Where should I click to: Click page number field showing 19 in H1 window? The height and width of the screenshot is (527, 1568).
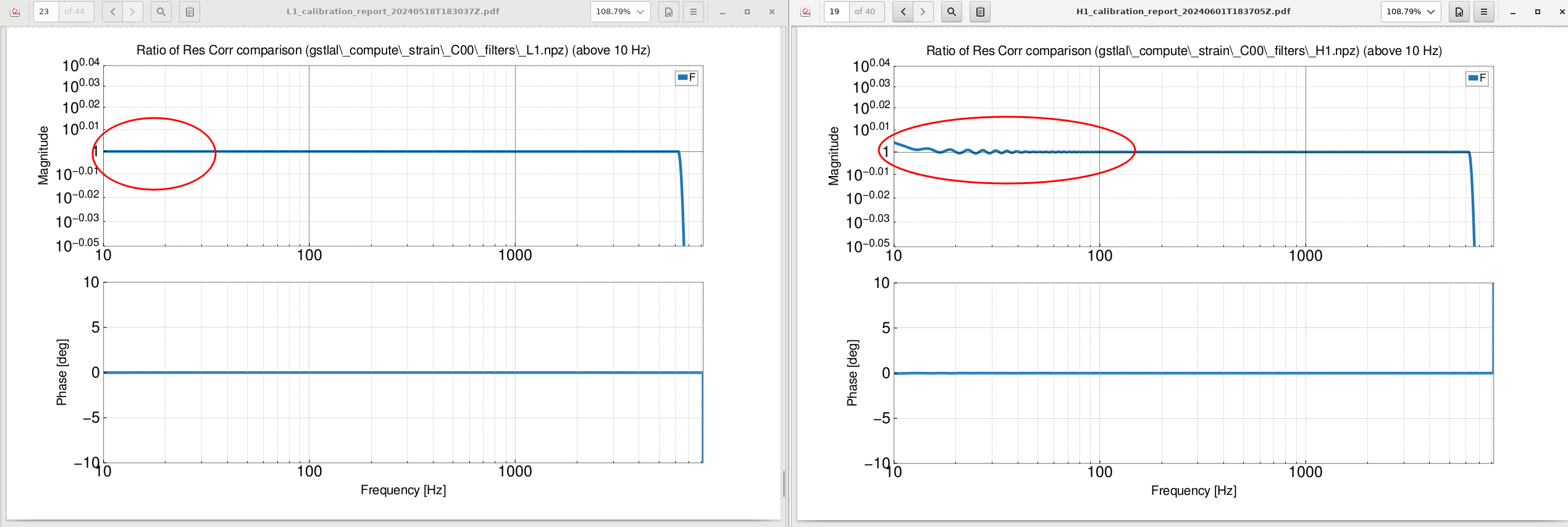click(836, 12)
